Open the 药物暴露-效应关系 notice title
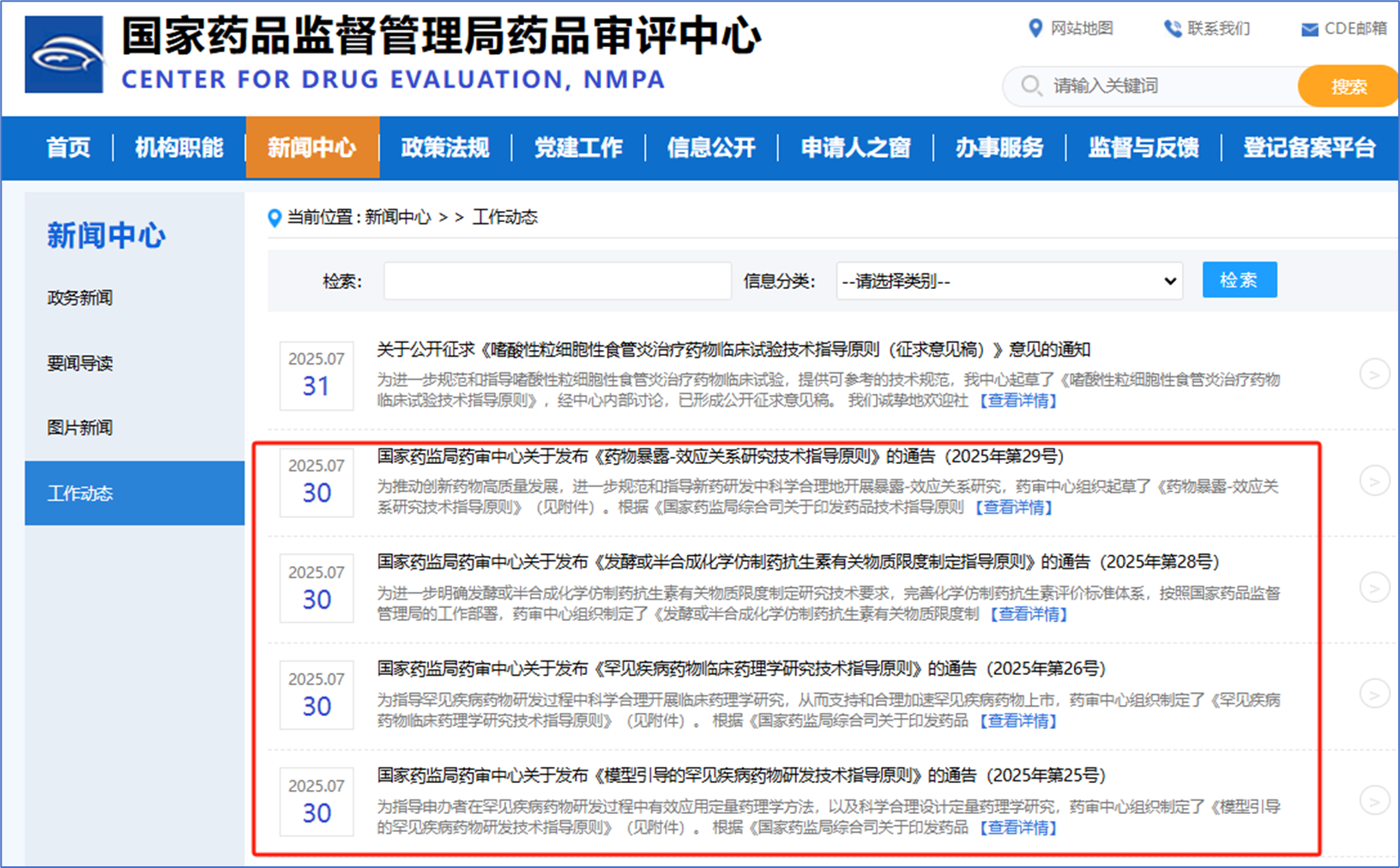This screenshot has width=1400, height=868. point(721,456)
